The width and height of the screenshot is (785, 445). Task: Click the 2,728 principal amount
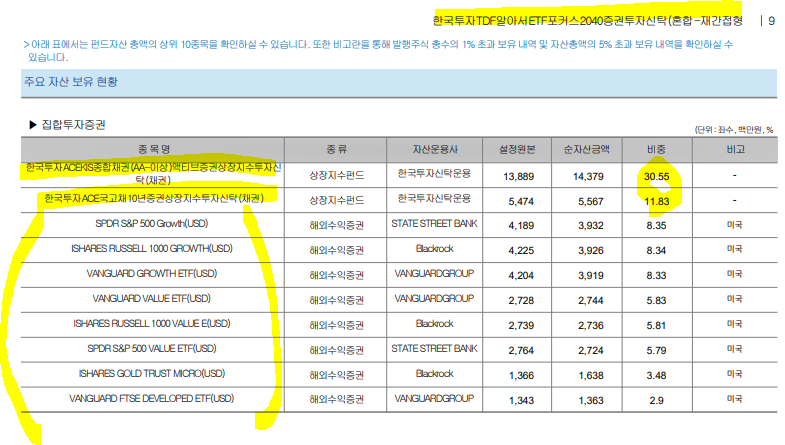(x=521, y=300)
